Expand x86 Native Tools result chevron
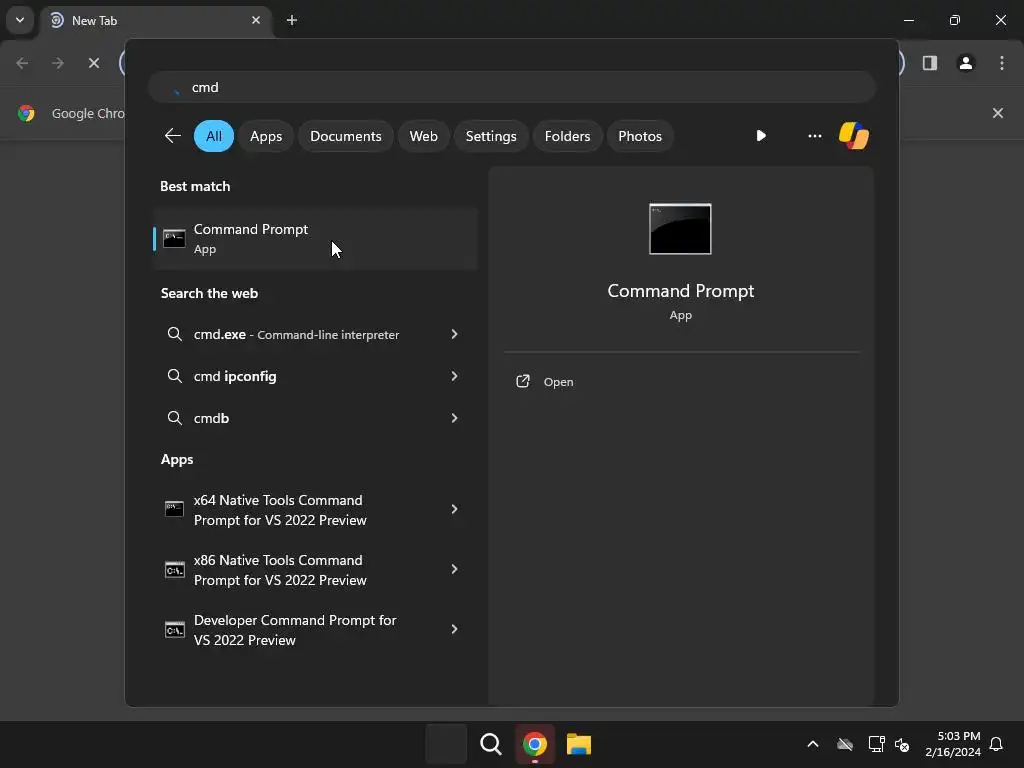The width and height of the screenshot is (1024, 768). (455, 569)
